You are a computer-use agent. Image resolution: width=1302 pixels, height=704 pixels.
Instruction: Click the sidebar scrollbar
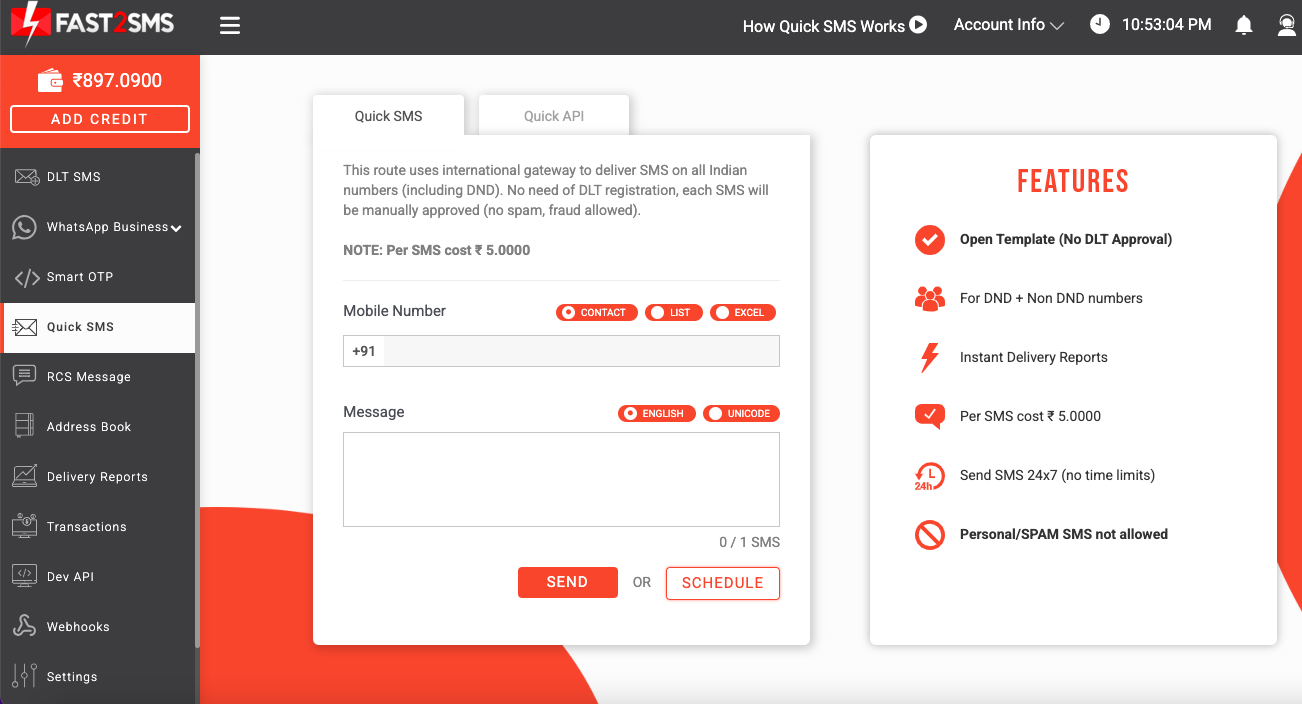pyautogui.click(x=197, y=400)
